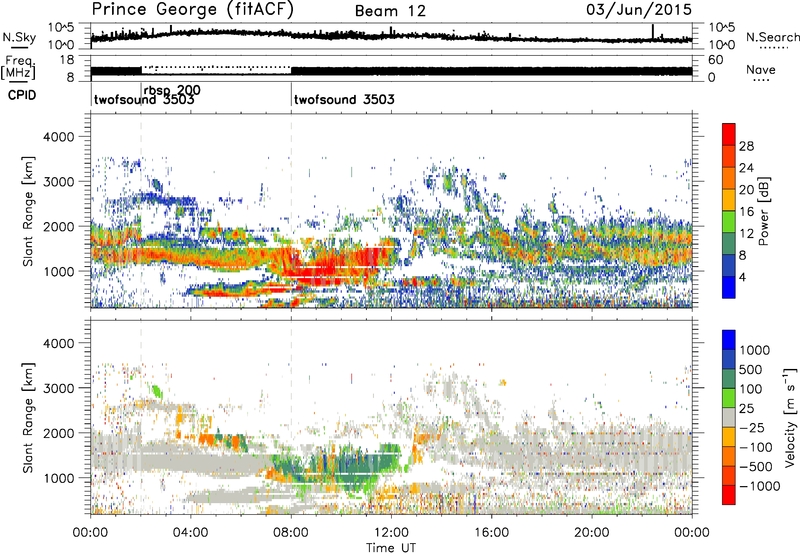Click the '20:00' time tick label
This screenshot has width=800, height=554.
pyautogui.click(x=591, y=533)
